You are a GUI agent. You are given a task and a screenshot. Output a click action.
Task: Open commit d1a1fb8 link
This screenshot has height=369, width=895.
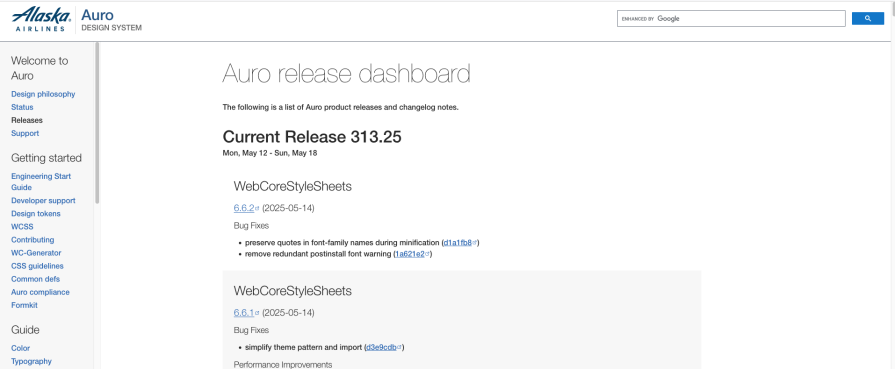click(458, 243)
